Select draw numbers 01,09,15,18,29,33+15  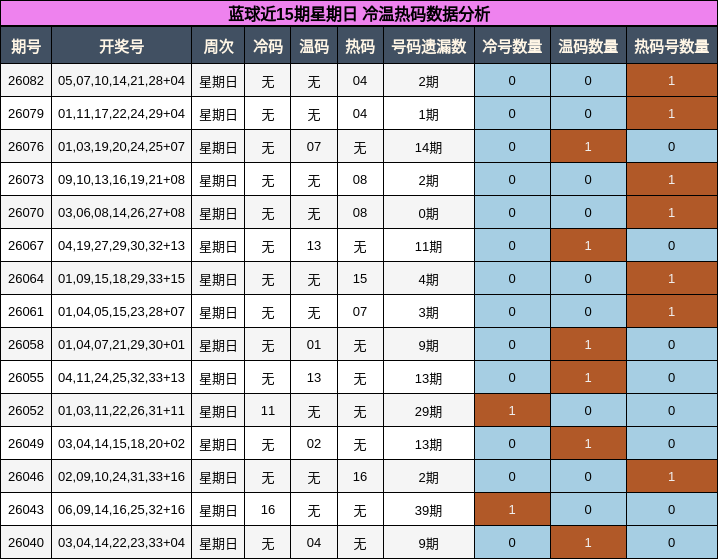pos(121,278)
